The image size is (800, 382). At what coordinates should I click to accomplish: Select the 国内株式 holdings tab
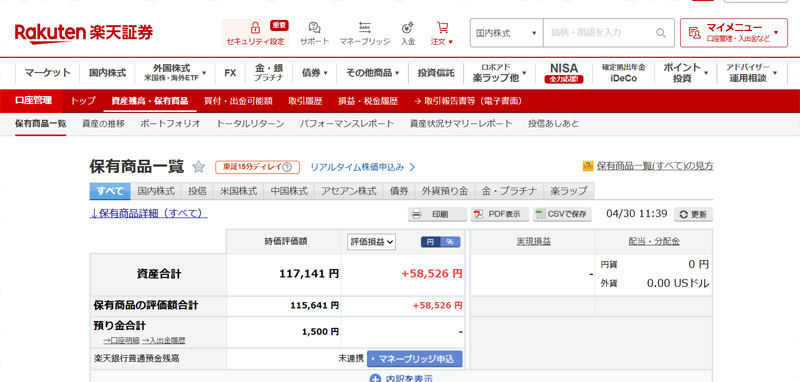pos(156,191)
